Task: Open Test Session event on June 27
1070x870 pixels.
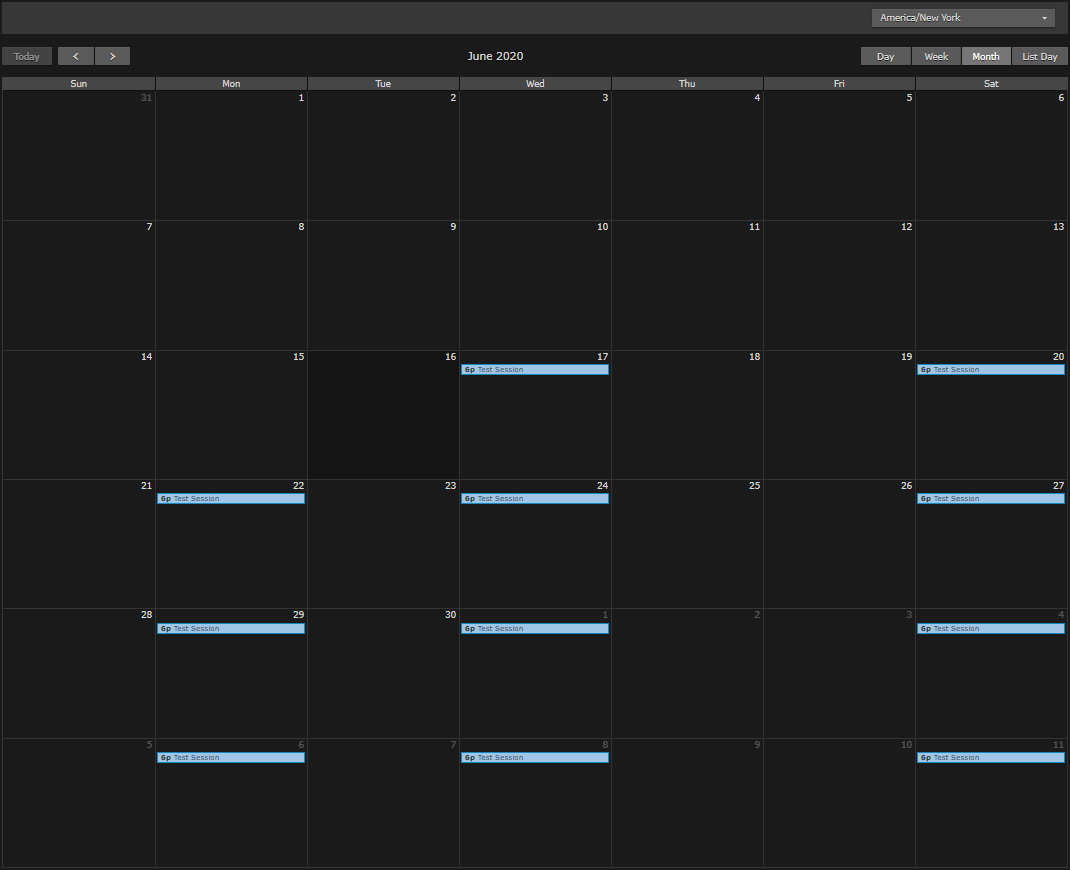Action: click(990, 499)
